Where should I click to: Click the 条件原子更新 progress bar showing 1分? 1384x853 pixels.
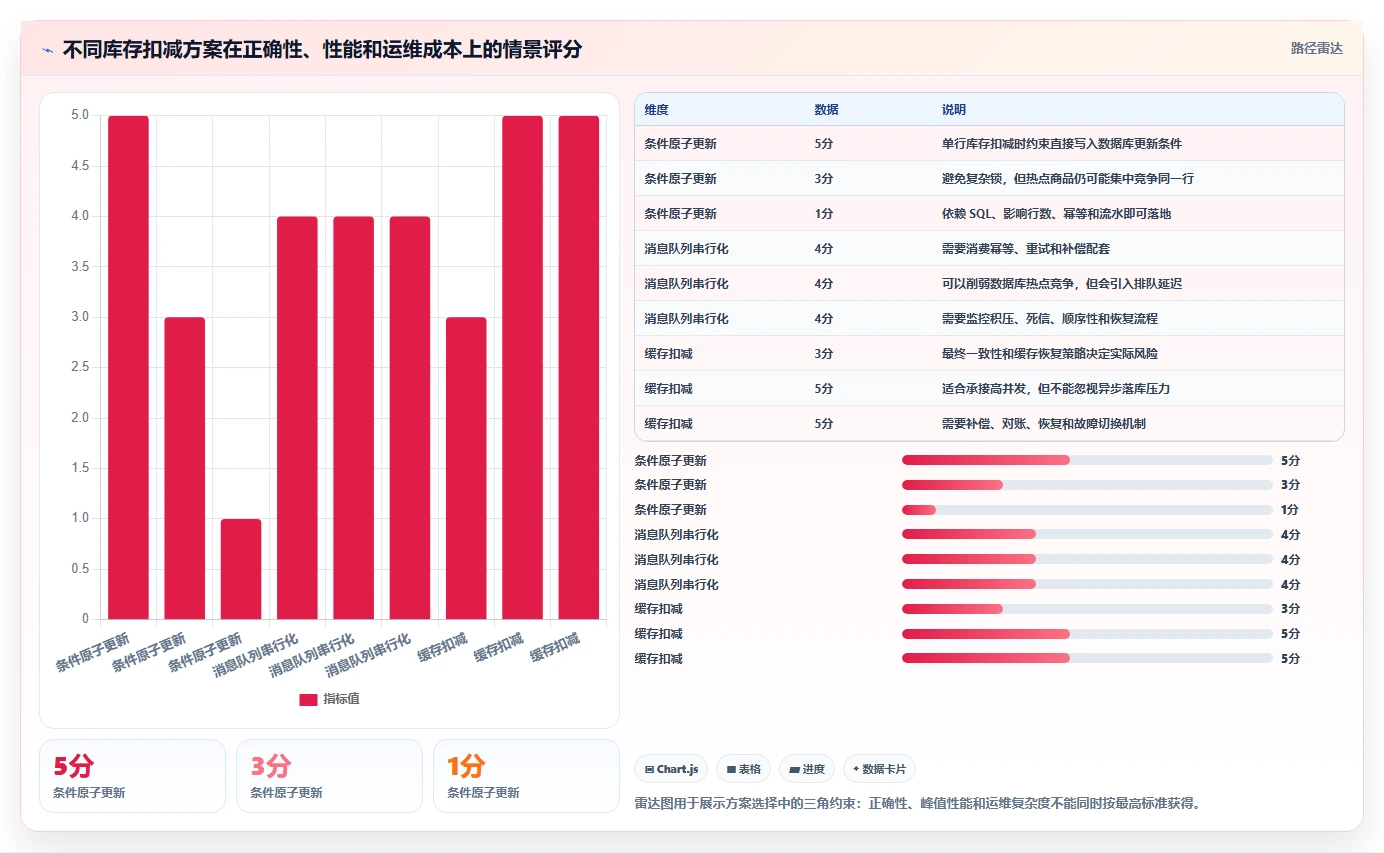[x=1087, y=510]
